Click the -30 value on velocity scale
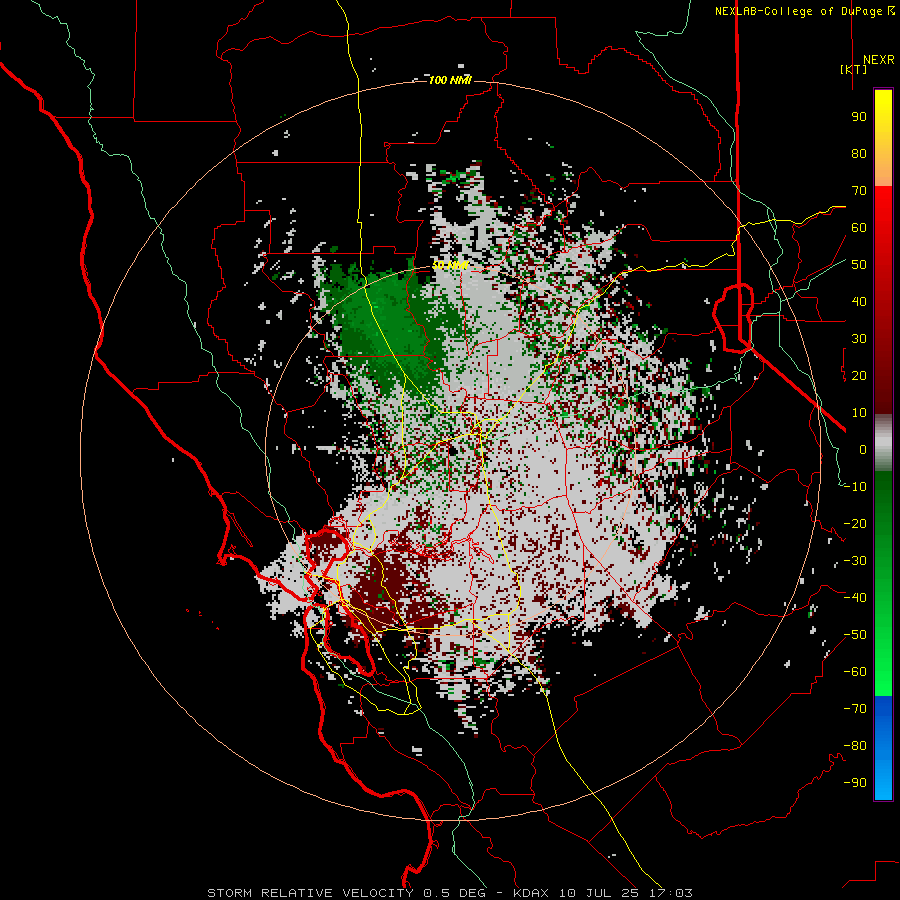Viewport: 900px width, 900px height. click(855, 561)
